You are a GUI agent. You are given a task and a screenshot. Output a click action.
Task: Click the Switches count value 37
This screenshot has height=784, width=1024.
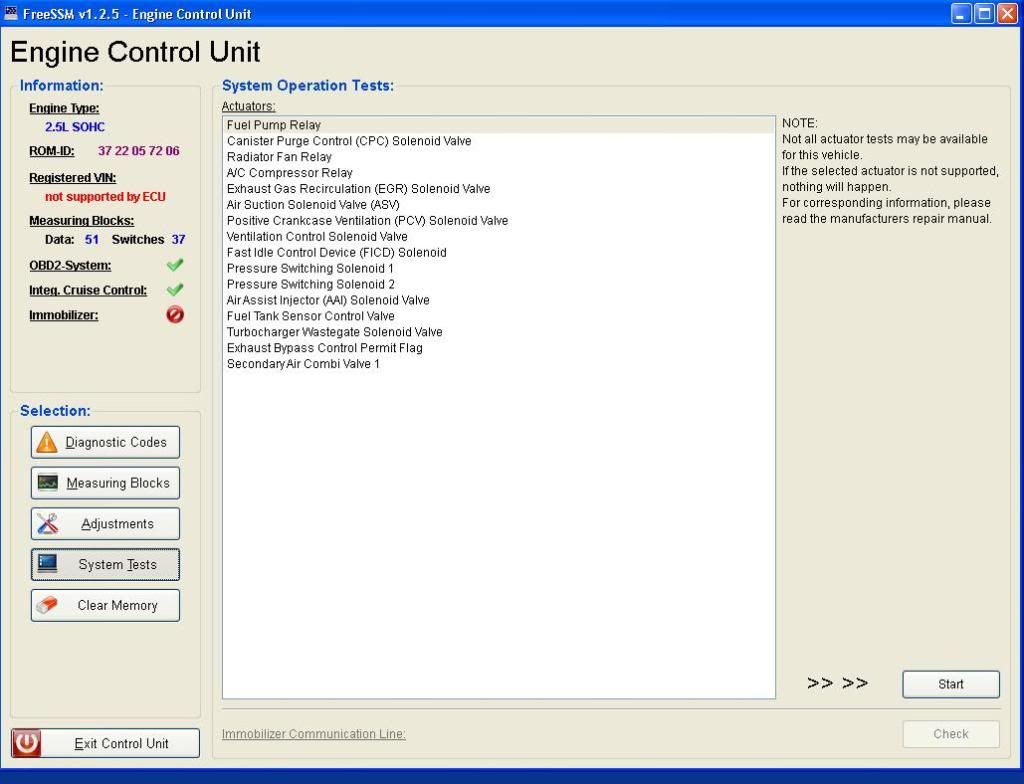pyautogui.click(x=178, y=240)
